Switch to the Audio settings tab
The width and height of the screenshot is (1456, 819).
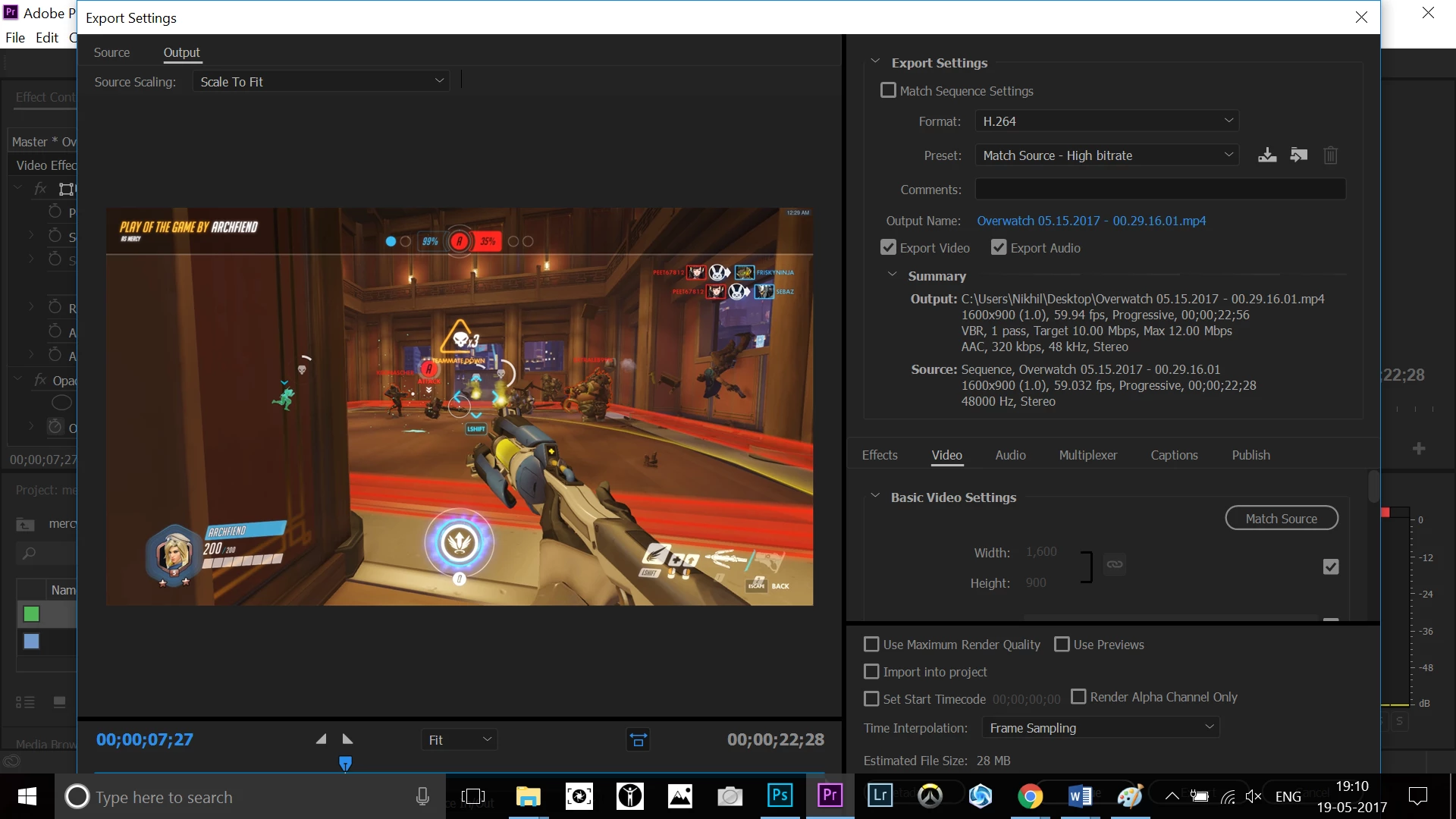click(1010, 455)
